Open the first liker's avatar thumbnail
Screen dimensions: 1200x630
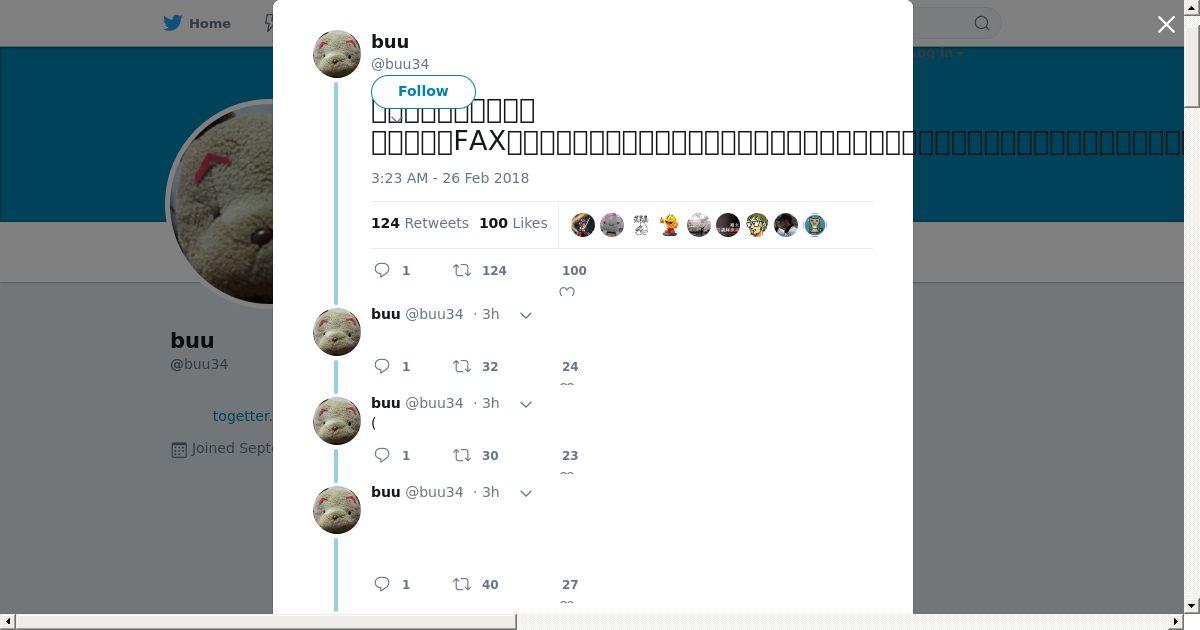point(583,225)
